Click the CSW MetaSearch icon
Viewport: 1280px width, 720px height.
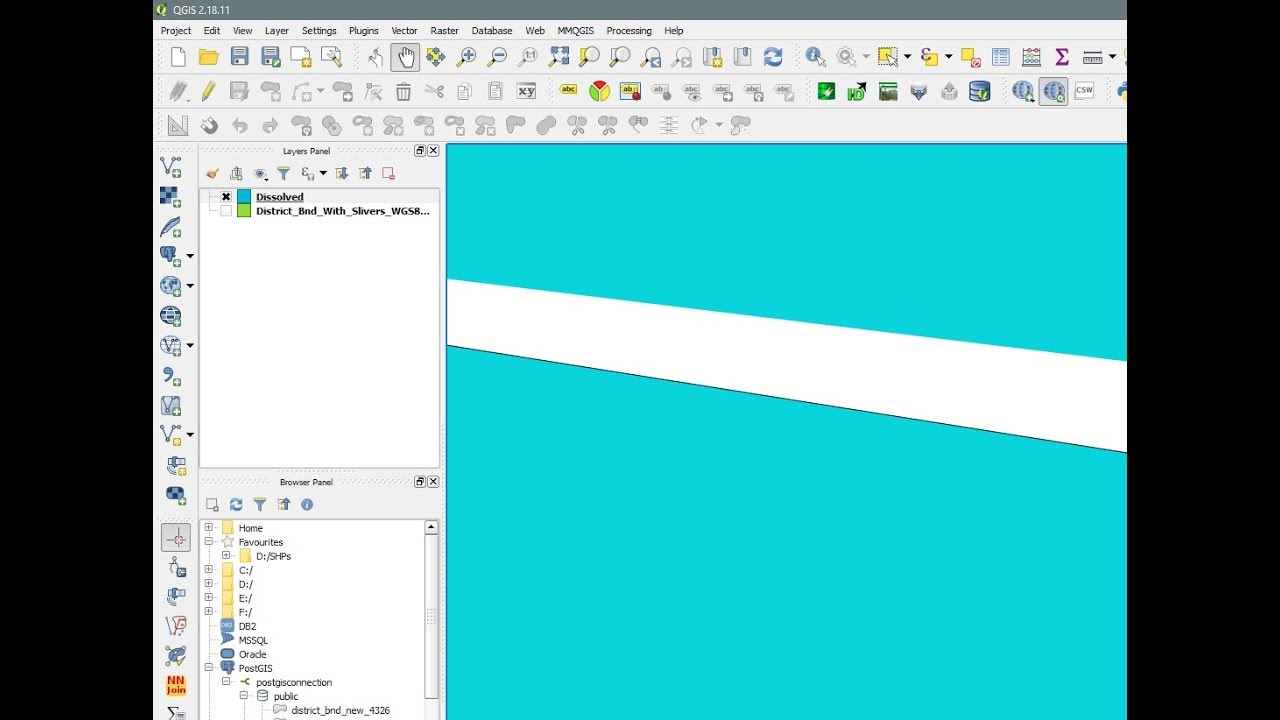point(1084,92)
